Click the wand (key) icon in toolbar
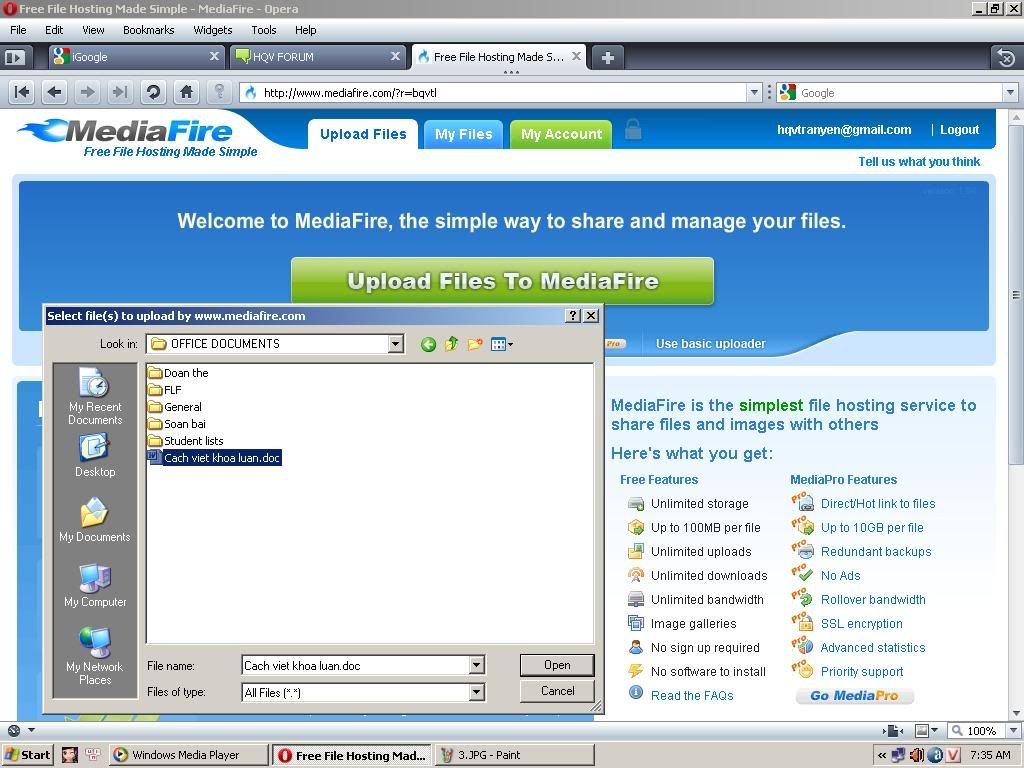The image size is (1024, 768). pos(219,92)
